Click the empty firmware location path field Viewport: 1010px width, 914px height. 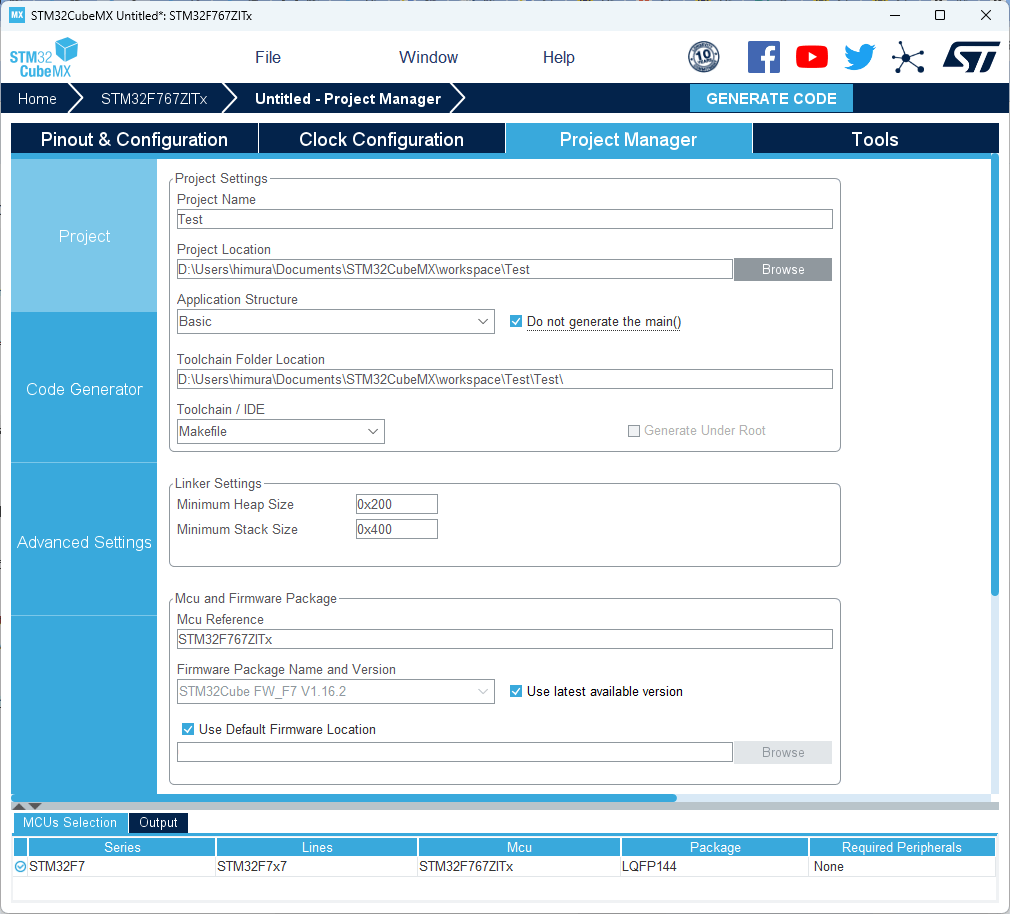point(455,752)
